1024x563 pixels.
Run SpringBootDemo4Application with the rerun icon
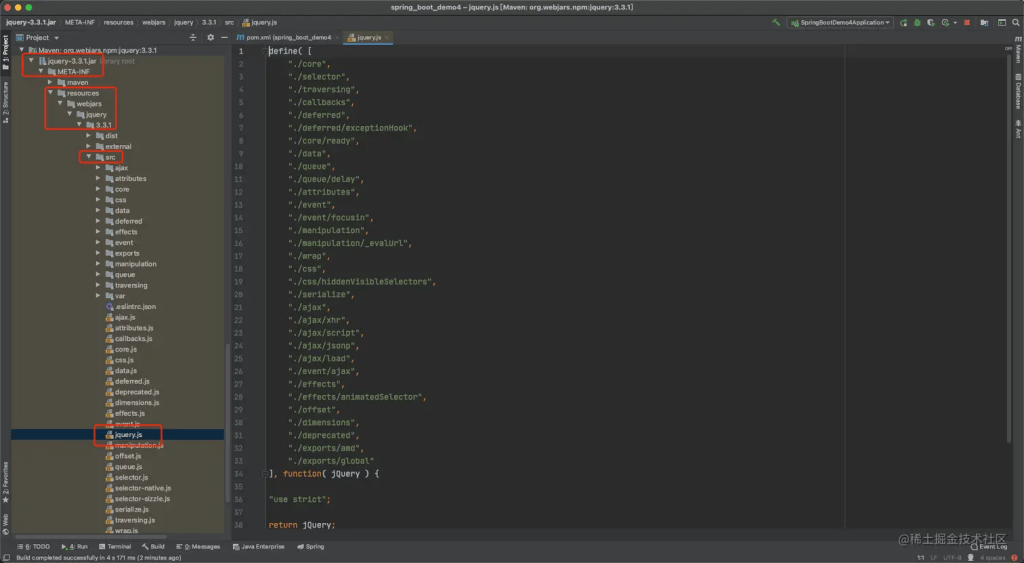tap(903, 22)
